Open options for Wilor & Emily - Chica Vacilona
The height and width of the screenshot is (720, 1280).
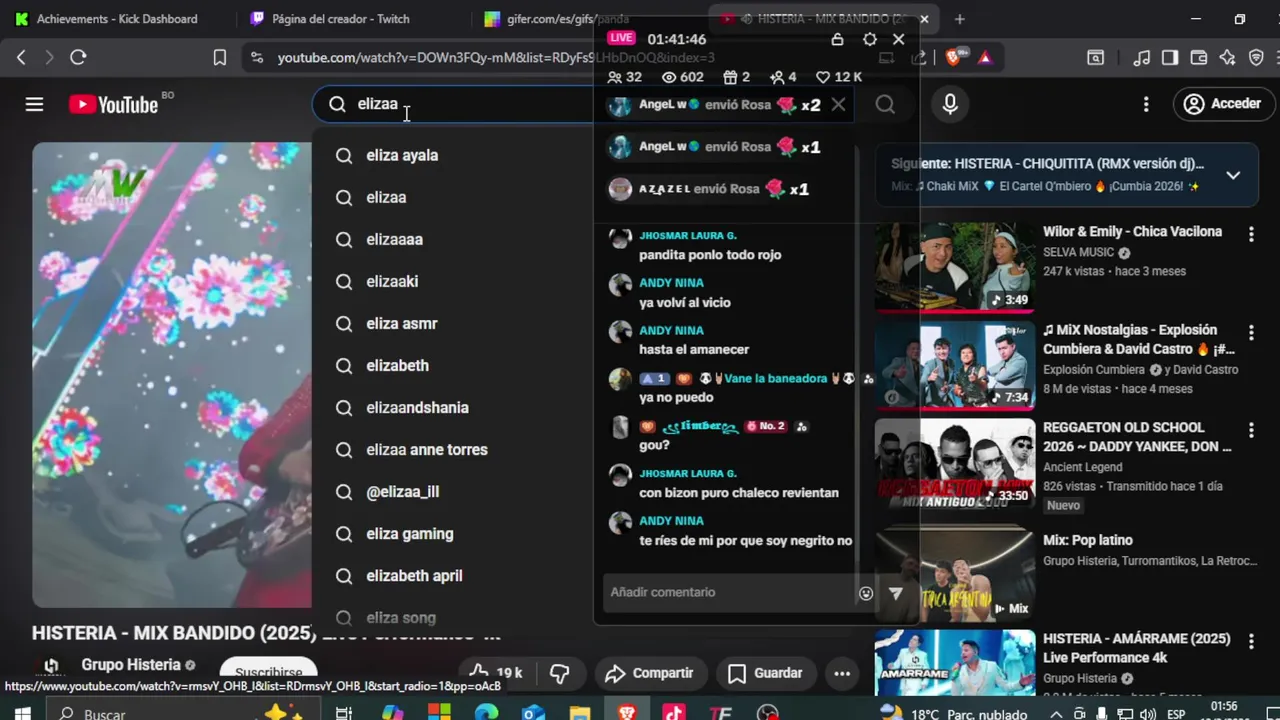(x=1251, y=234)
